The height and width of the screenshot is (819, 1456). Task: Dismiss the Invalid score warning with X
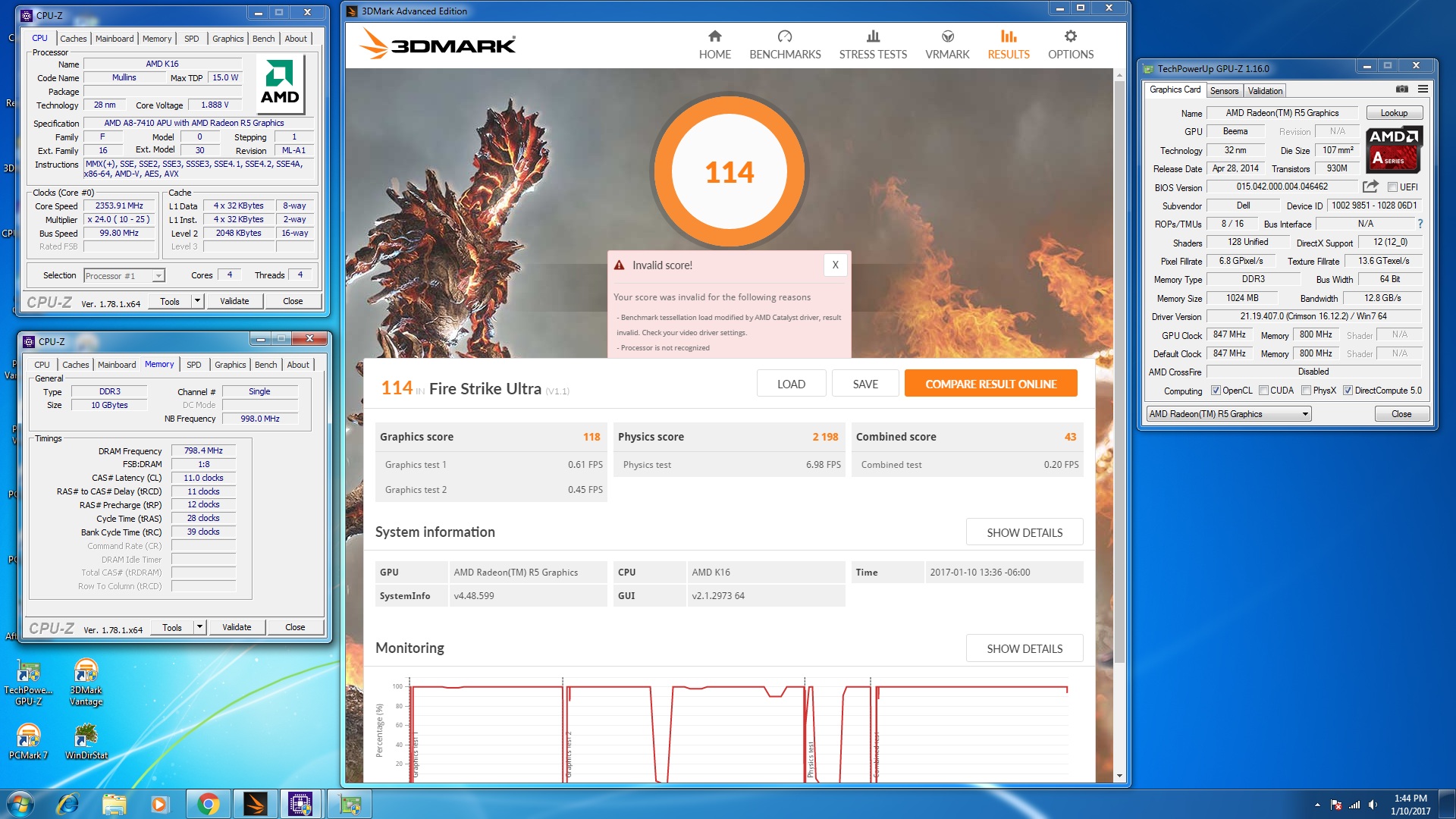click(835, 265)
